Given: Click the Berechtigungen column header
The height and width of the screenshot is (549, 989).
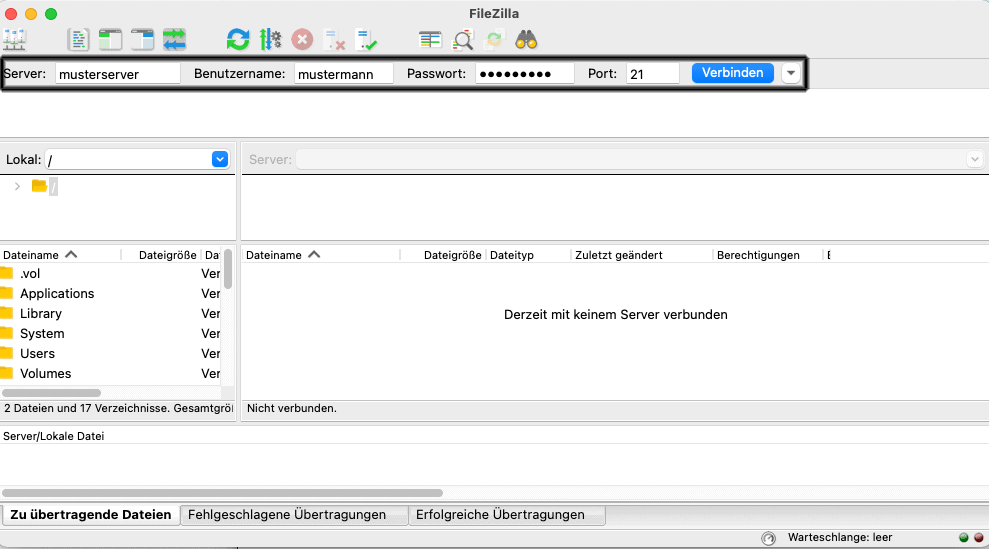Looking at the screenshot, I should (768, 255).
